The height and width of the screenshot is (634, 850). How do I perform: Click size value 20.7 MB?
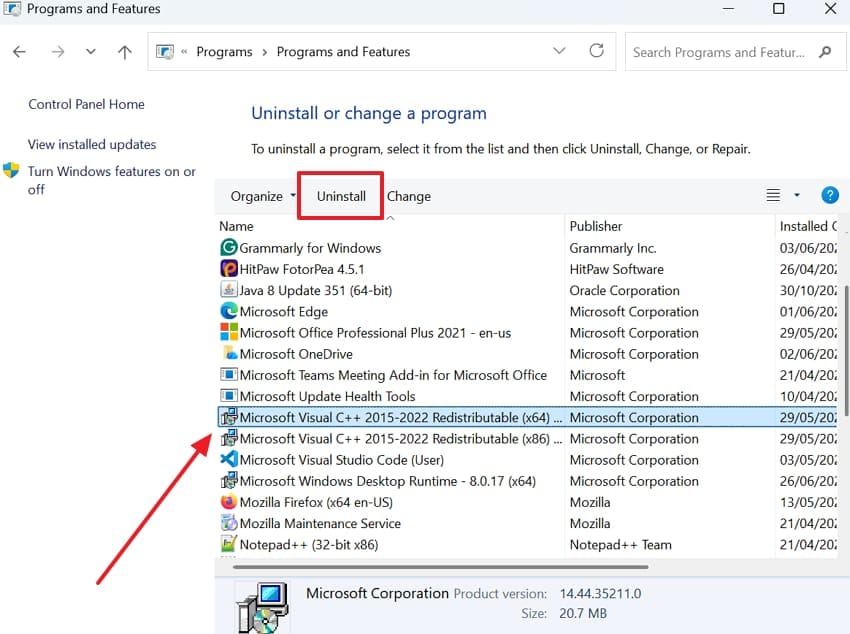pos(583,613)
